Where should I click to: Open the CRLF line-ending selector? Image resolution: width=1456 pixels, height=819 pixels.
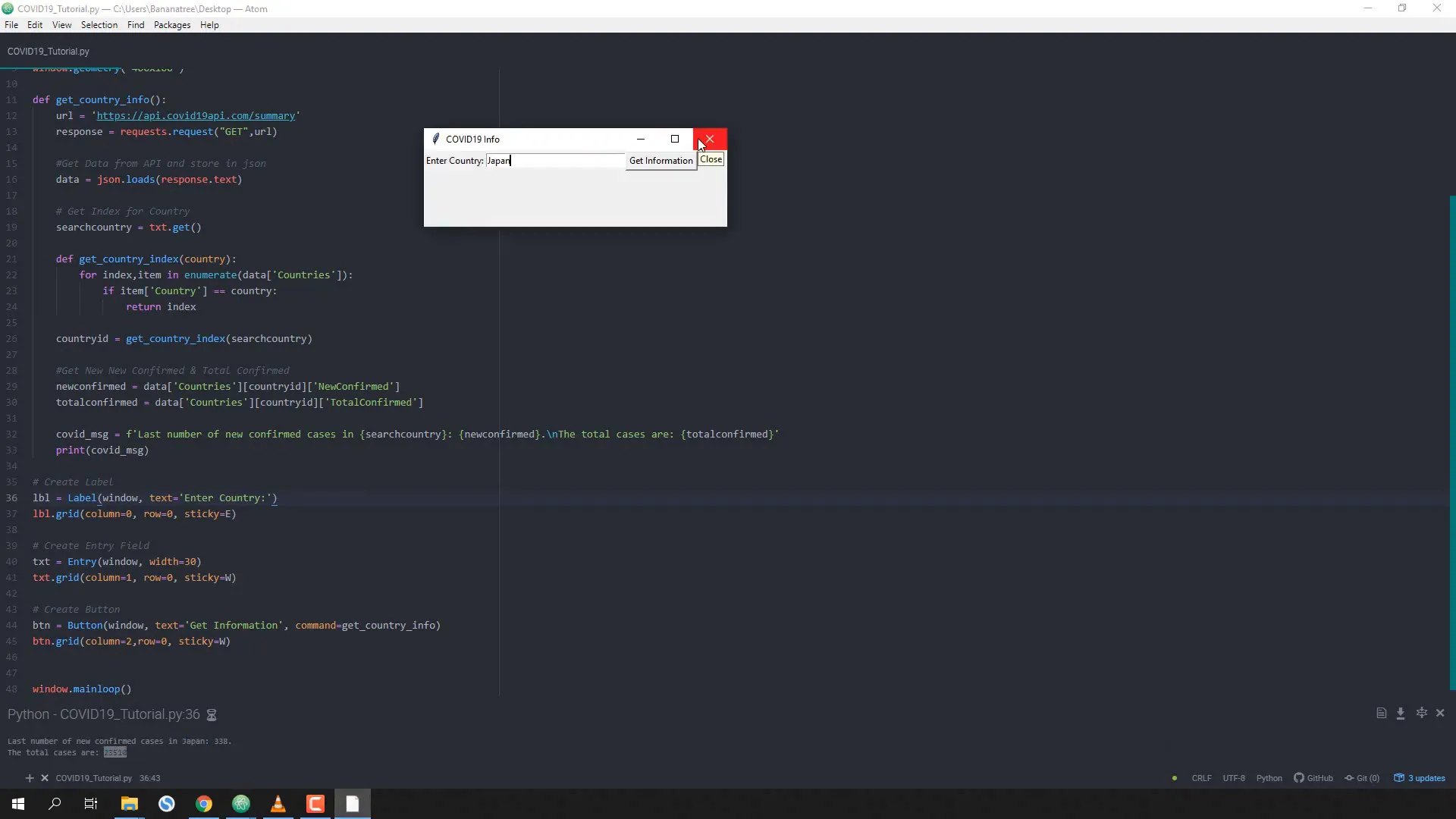tap(1201, 778)
